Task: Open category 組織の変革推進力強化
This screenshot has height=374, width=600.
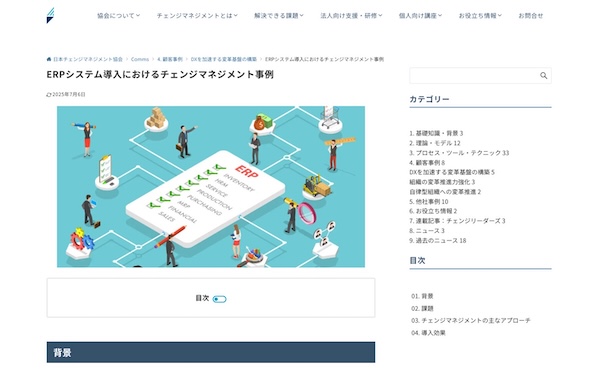Action: [442, 182]
